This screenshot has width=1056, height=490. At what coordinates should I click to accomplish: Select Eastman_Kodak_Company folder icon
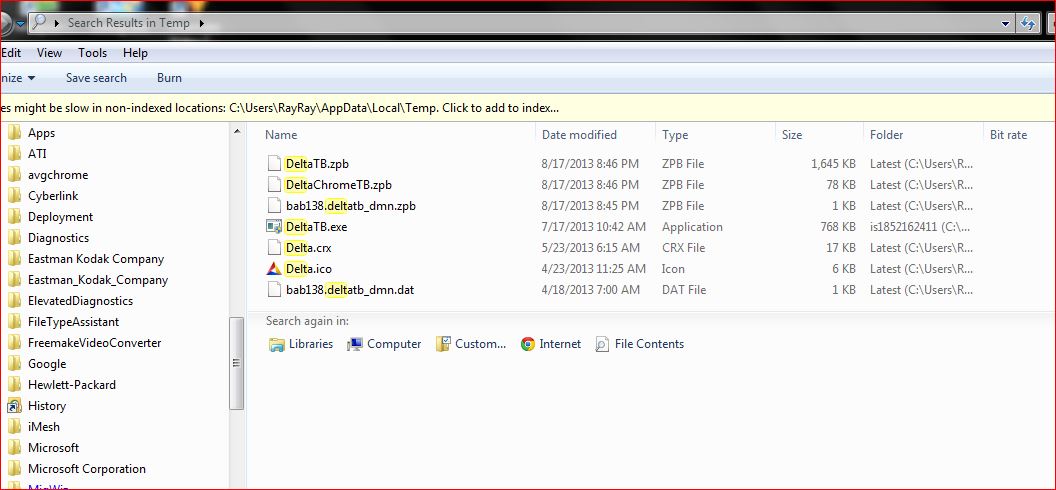pyautogui.click(x=14, y=279)
